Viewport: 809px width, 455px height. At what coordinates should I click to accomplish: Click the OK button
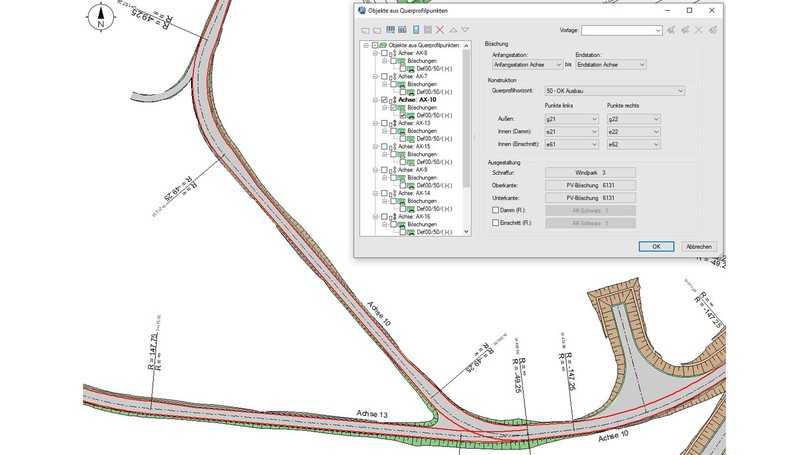(656, 246)
